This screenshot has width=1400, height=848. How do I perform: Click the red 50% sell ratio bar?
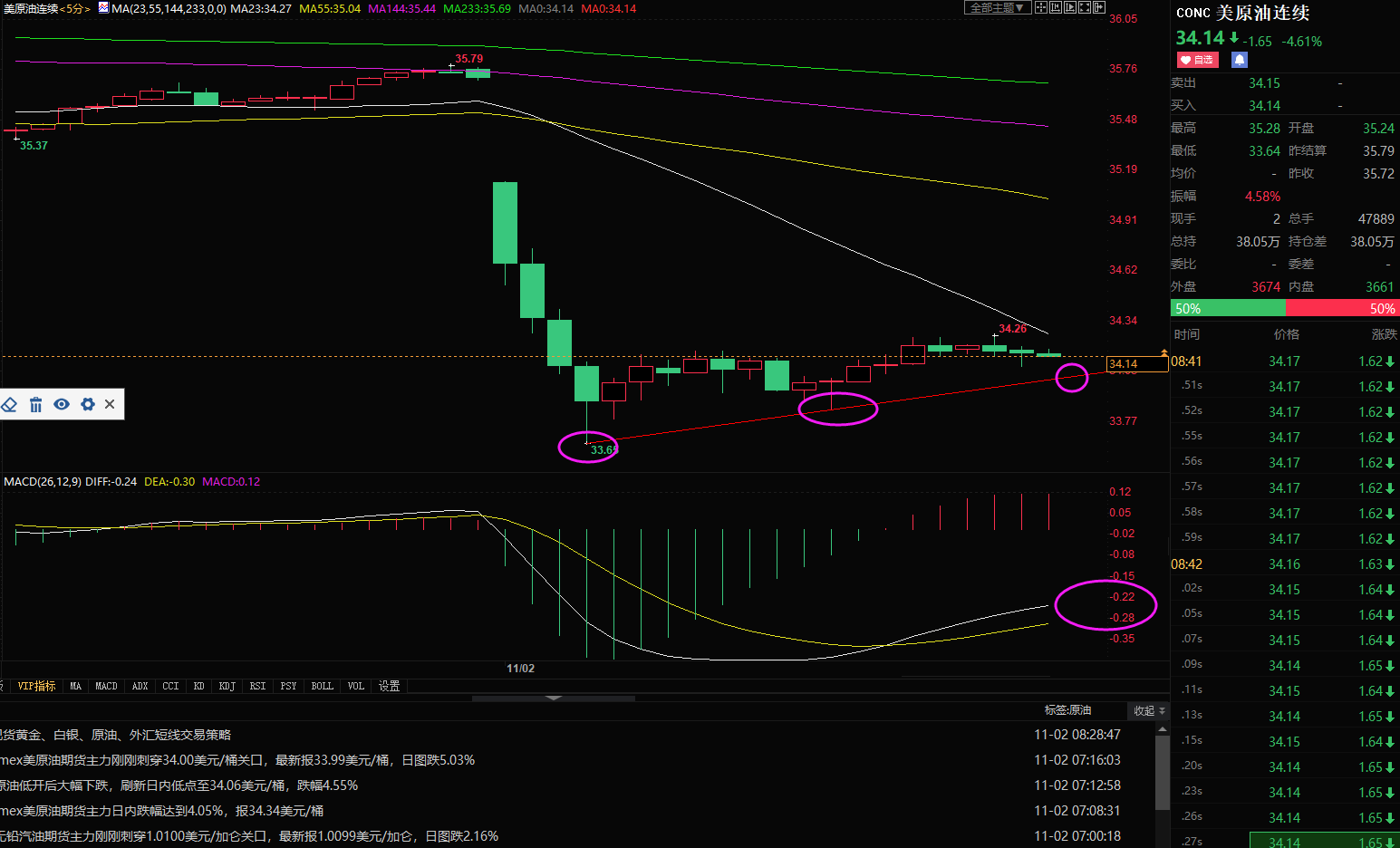[x=1342, y=309]
